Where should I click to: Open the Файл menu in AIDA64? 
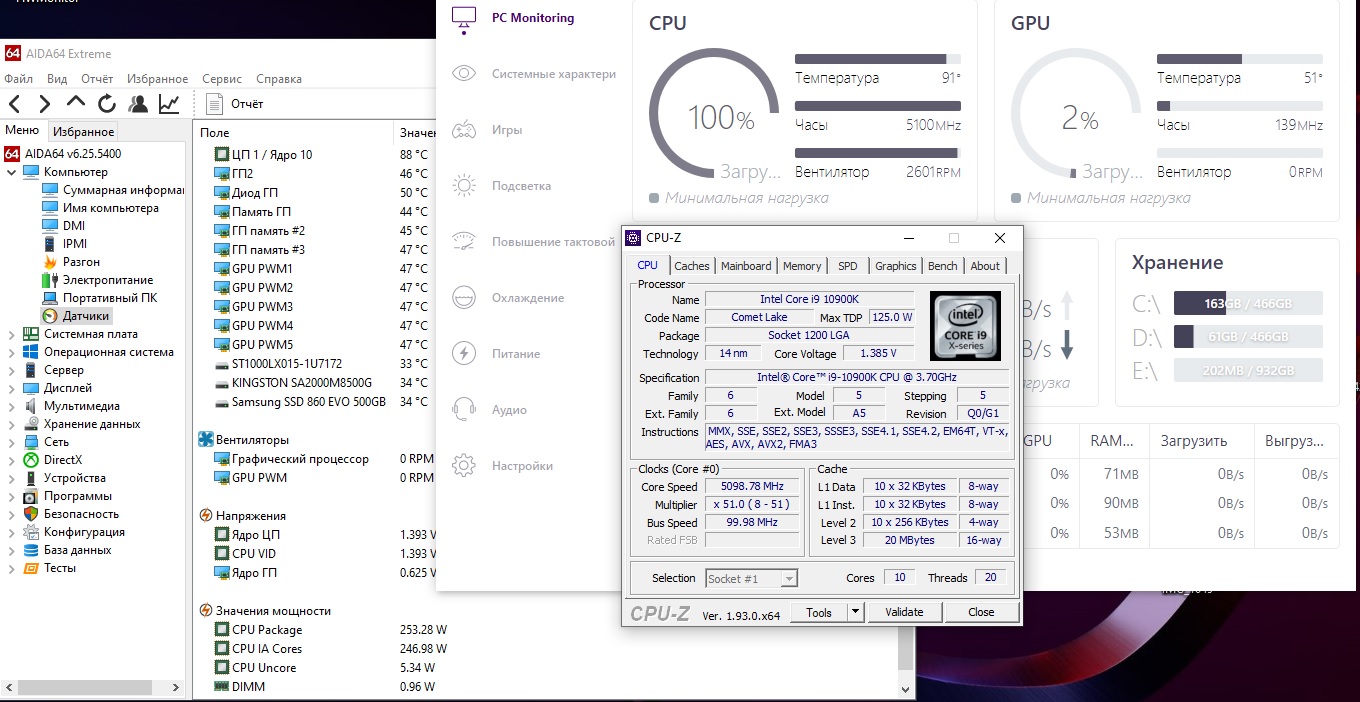point(19,79)
